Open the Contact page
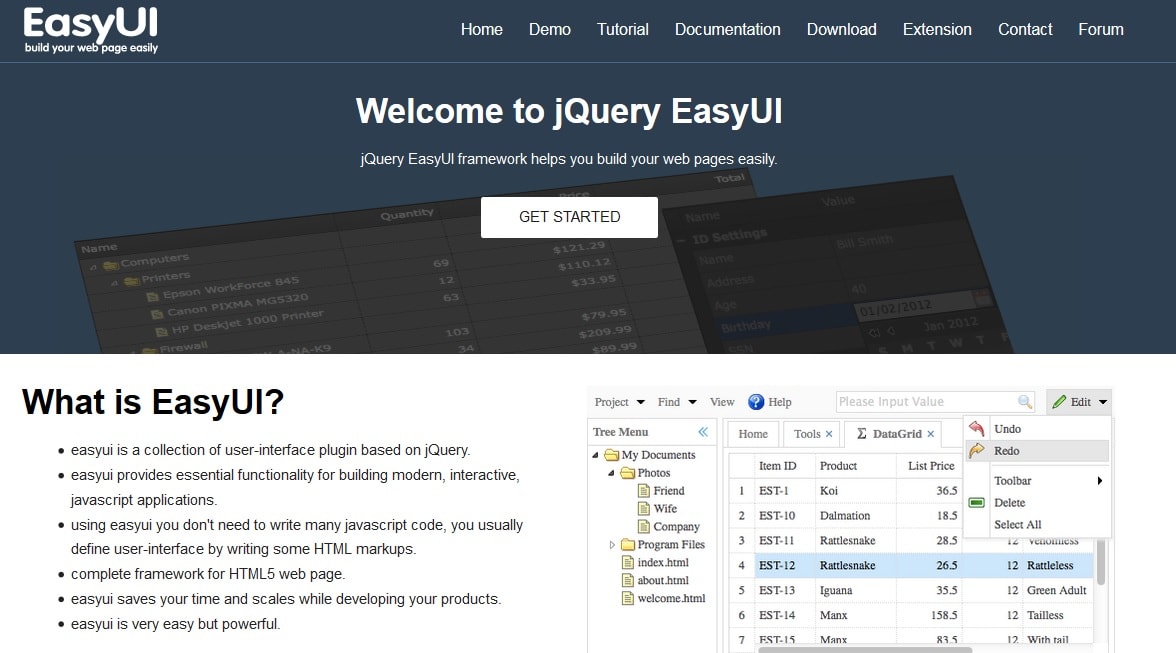The height and width of the screenshot is (653, 1176). point(1024,29)
